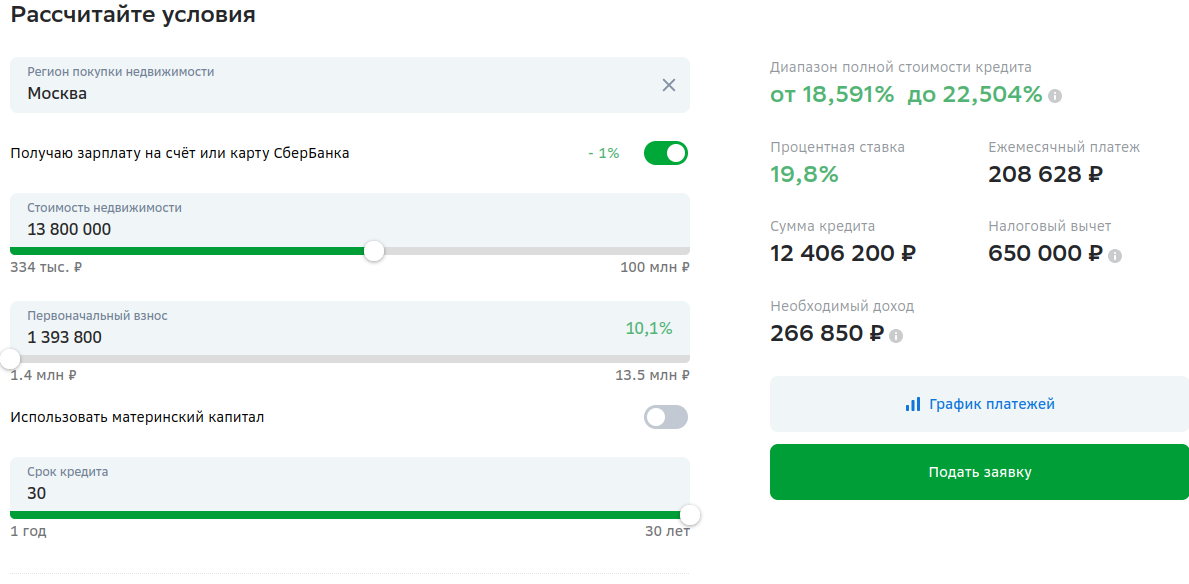Click the 12 406 200 ₽ loan amount
Viewport: 1189px width, 584px height.
click(x=842, y=253)
